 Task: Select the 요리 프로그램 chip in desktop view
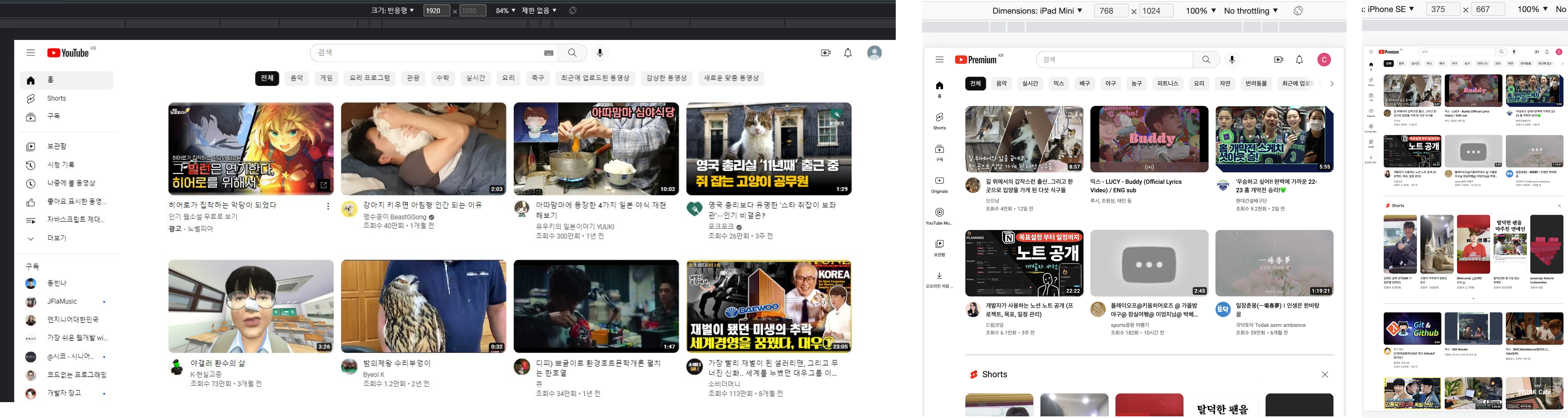click(x=369, y=78)
